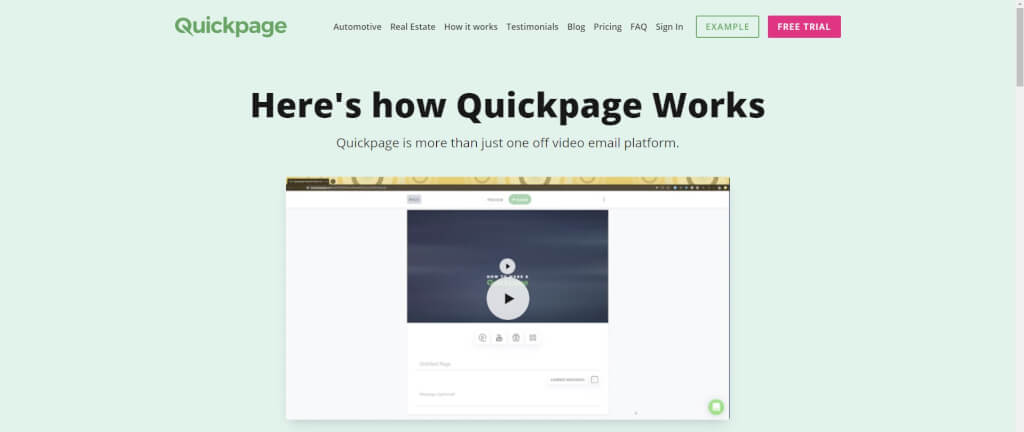
Task: Click the Sign In link
Action: 669,27
